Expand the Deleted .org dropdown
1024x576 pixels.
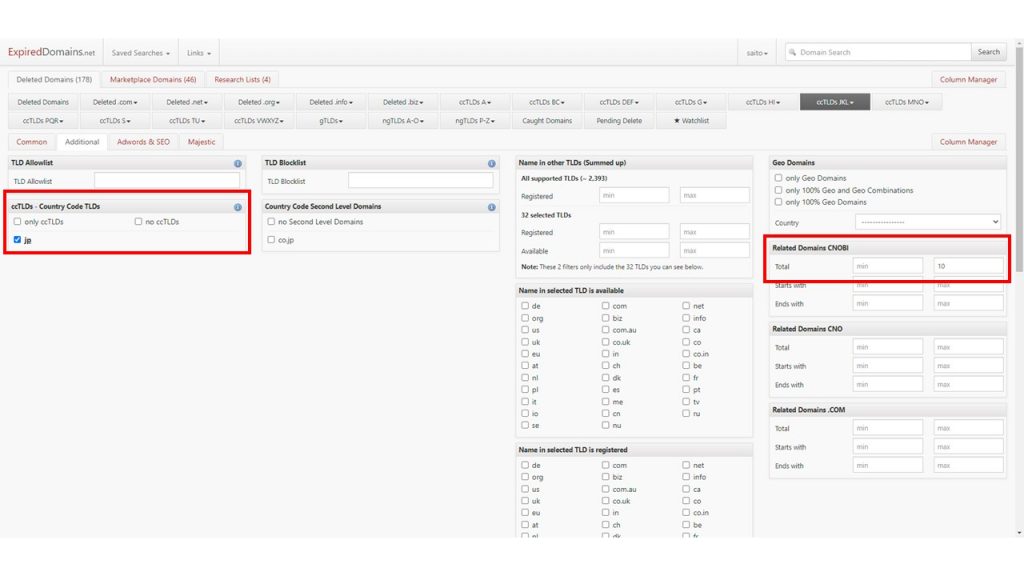pos(259,102)
